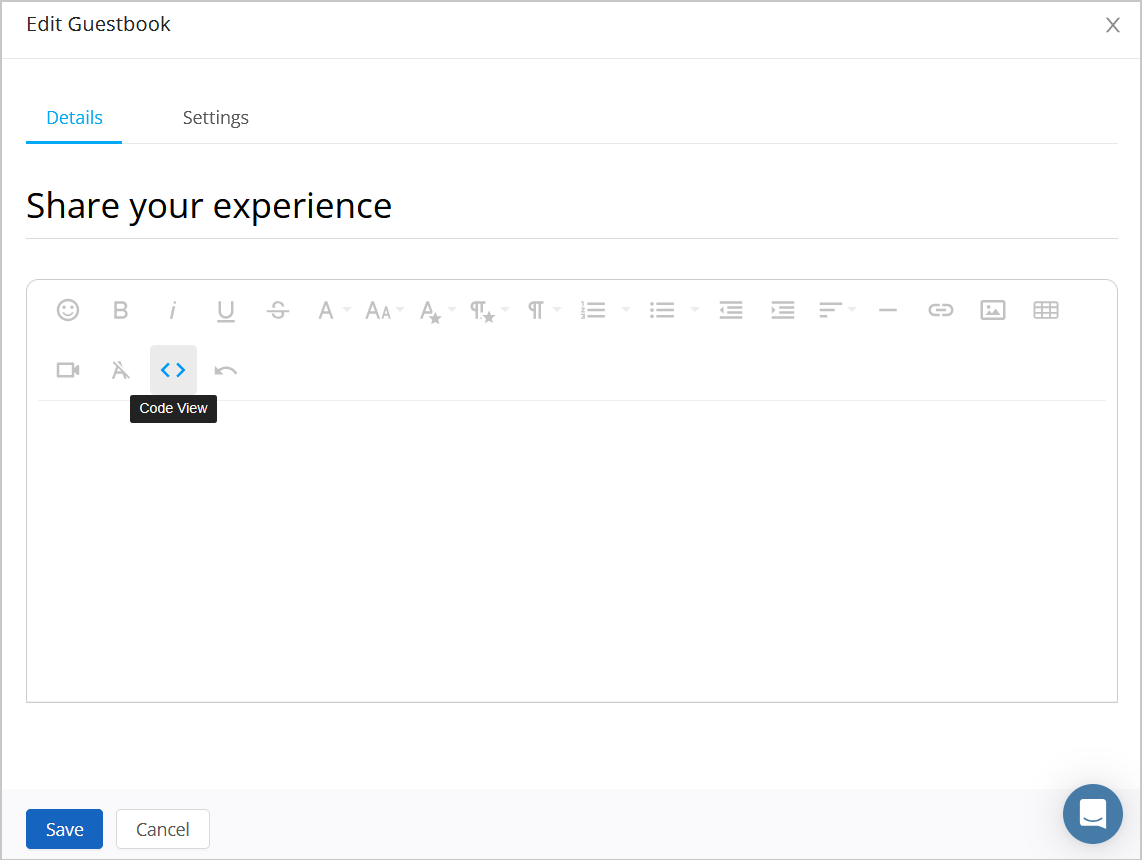Open the paragraph style dropdown
Viewport: 1142px width, 860px height.
[x=489, y=310]
